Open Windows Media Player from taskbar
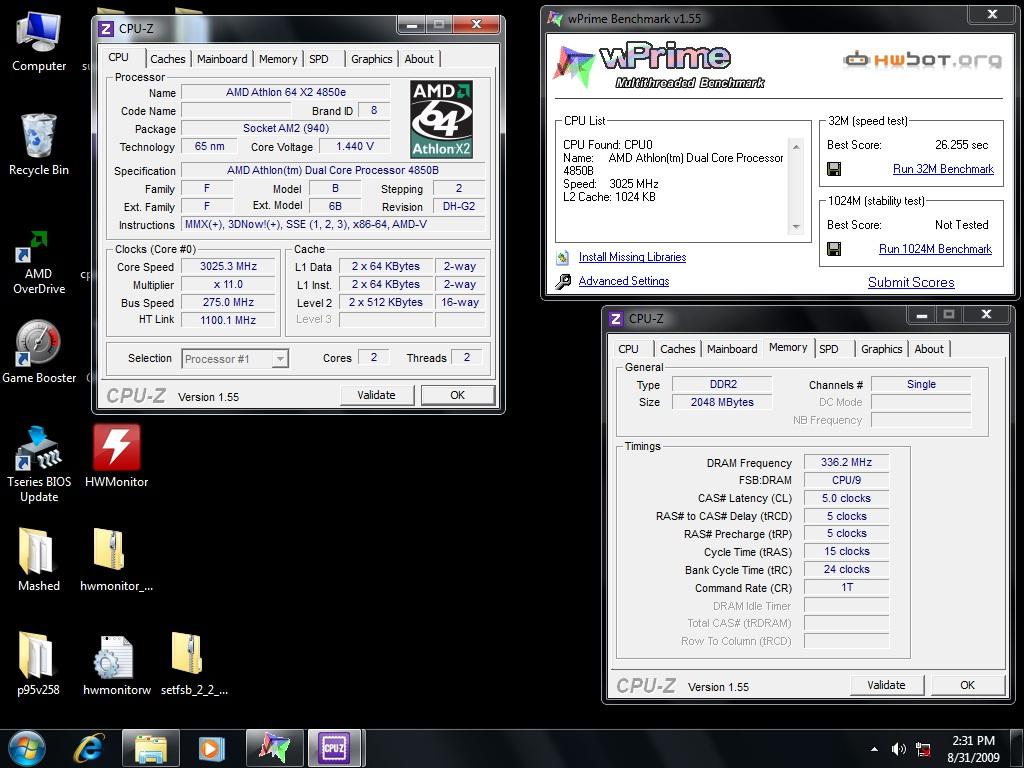The width and height of the screenshot is (1024, 768). click(212, 748)
